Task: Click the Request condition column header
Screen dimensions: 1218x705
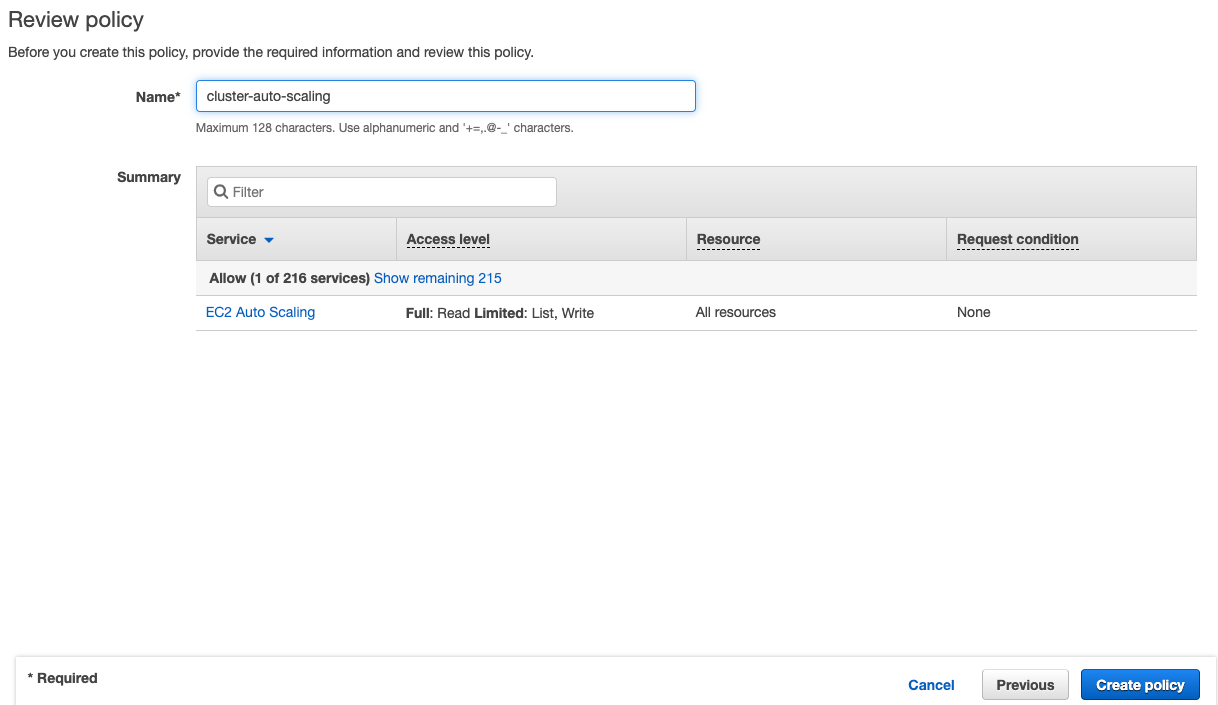Action: (1017, 239)
